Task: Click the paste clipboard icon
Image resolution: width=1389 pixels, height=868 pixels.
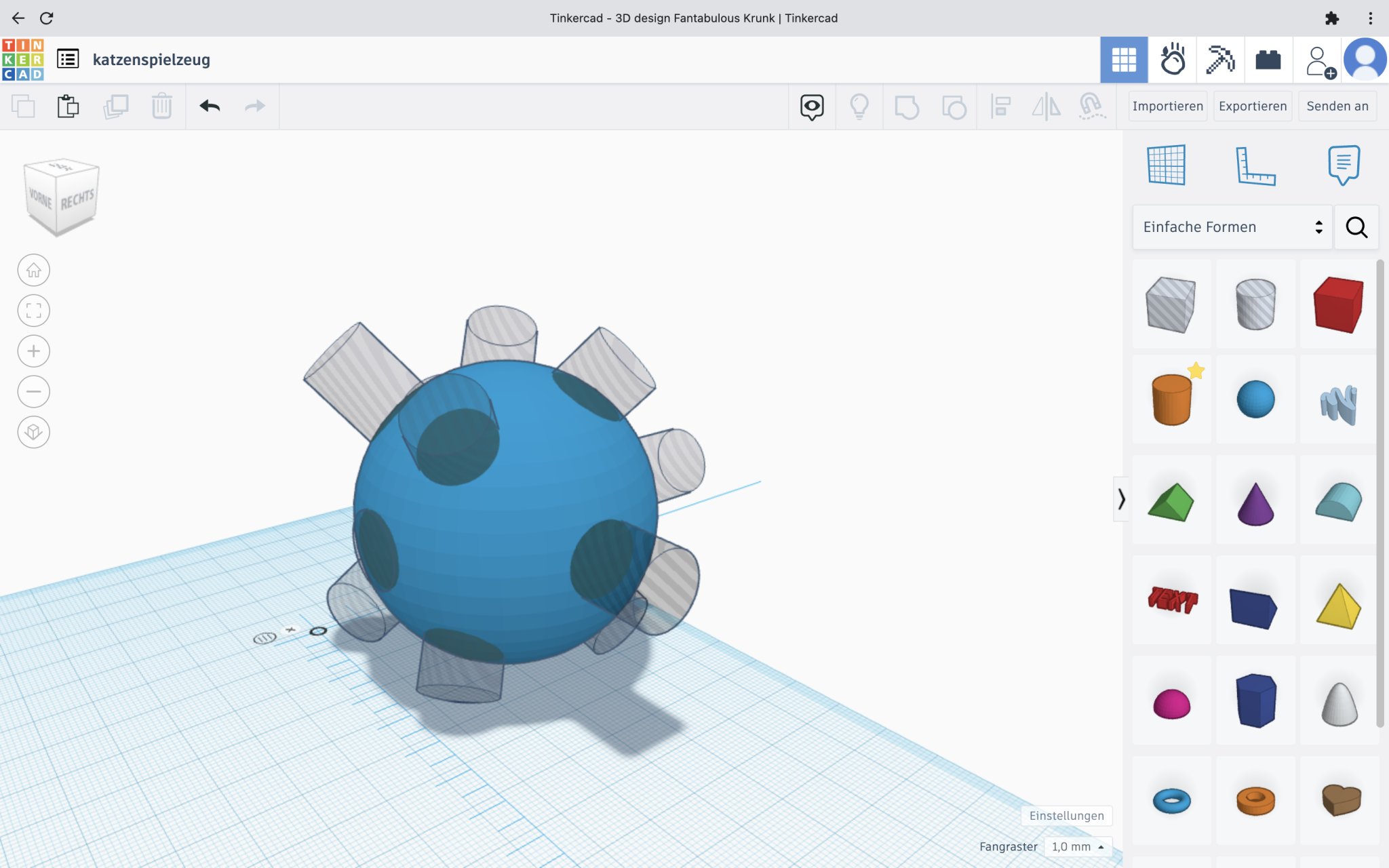Action: (68, 106)
